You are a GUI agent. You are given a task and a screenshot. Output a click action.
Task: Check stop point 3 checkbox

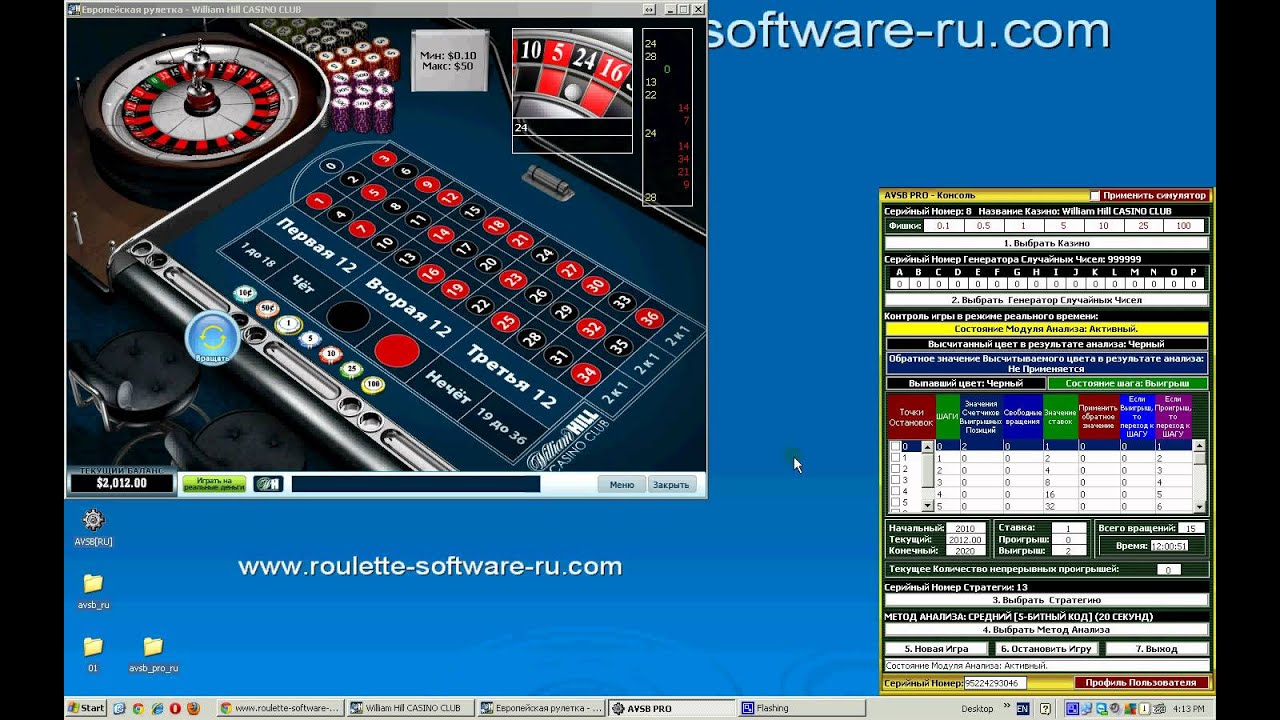point(896,480)
